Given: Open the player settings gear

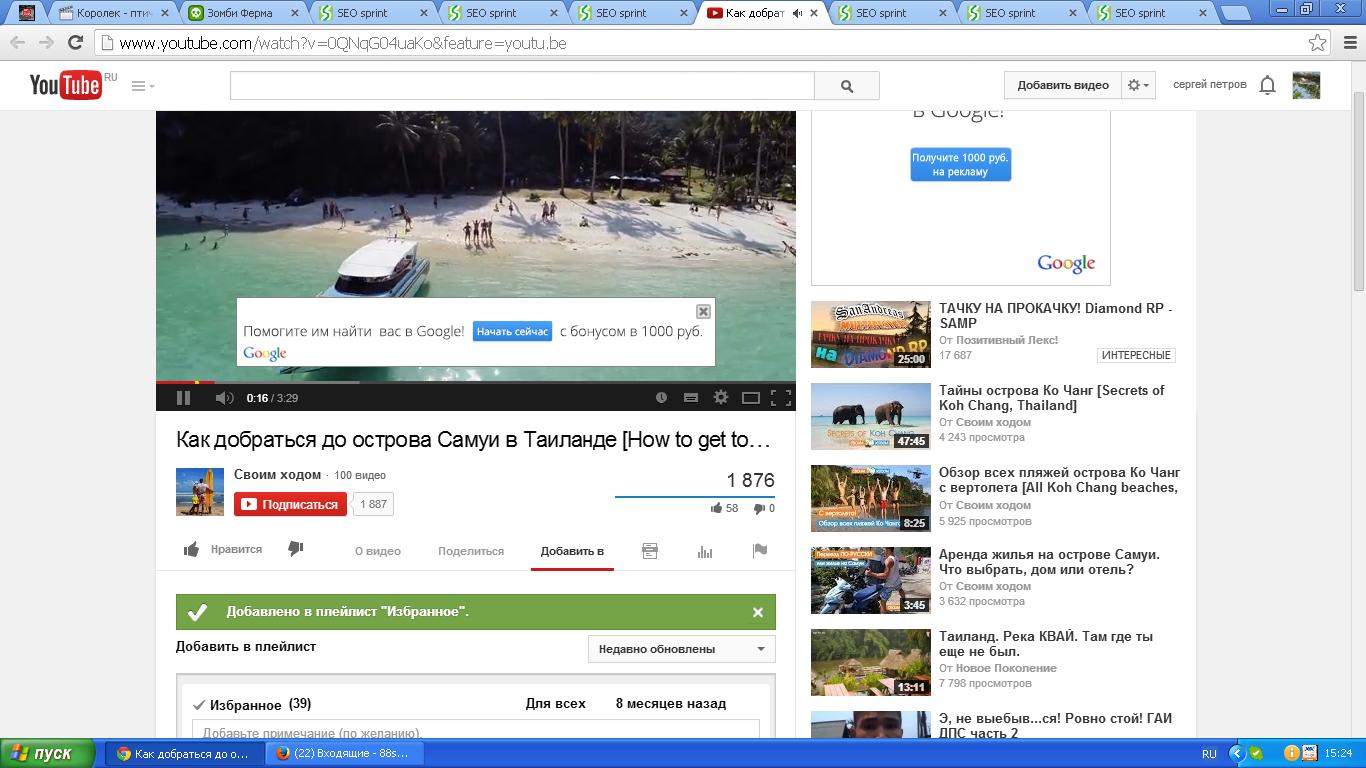Looking at the screenshot, I should (720, 398).
